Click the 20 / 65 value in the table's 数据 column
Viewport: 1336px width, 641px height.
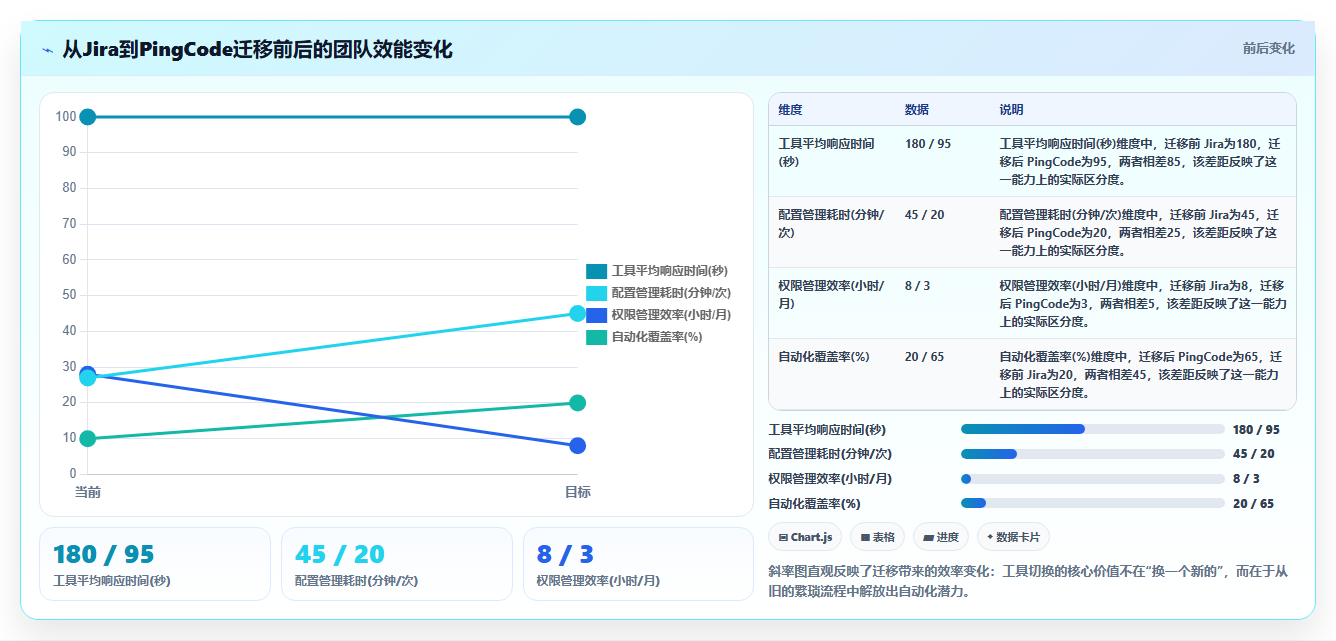[924, 357]
